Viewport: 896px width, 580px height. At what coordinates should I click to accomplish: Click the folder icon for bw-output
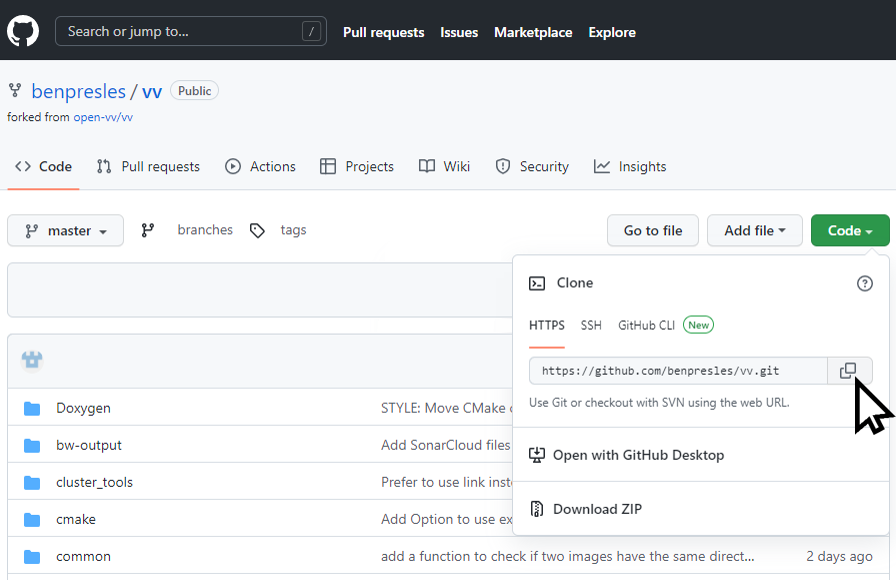pos(32,446)
